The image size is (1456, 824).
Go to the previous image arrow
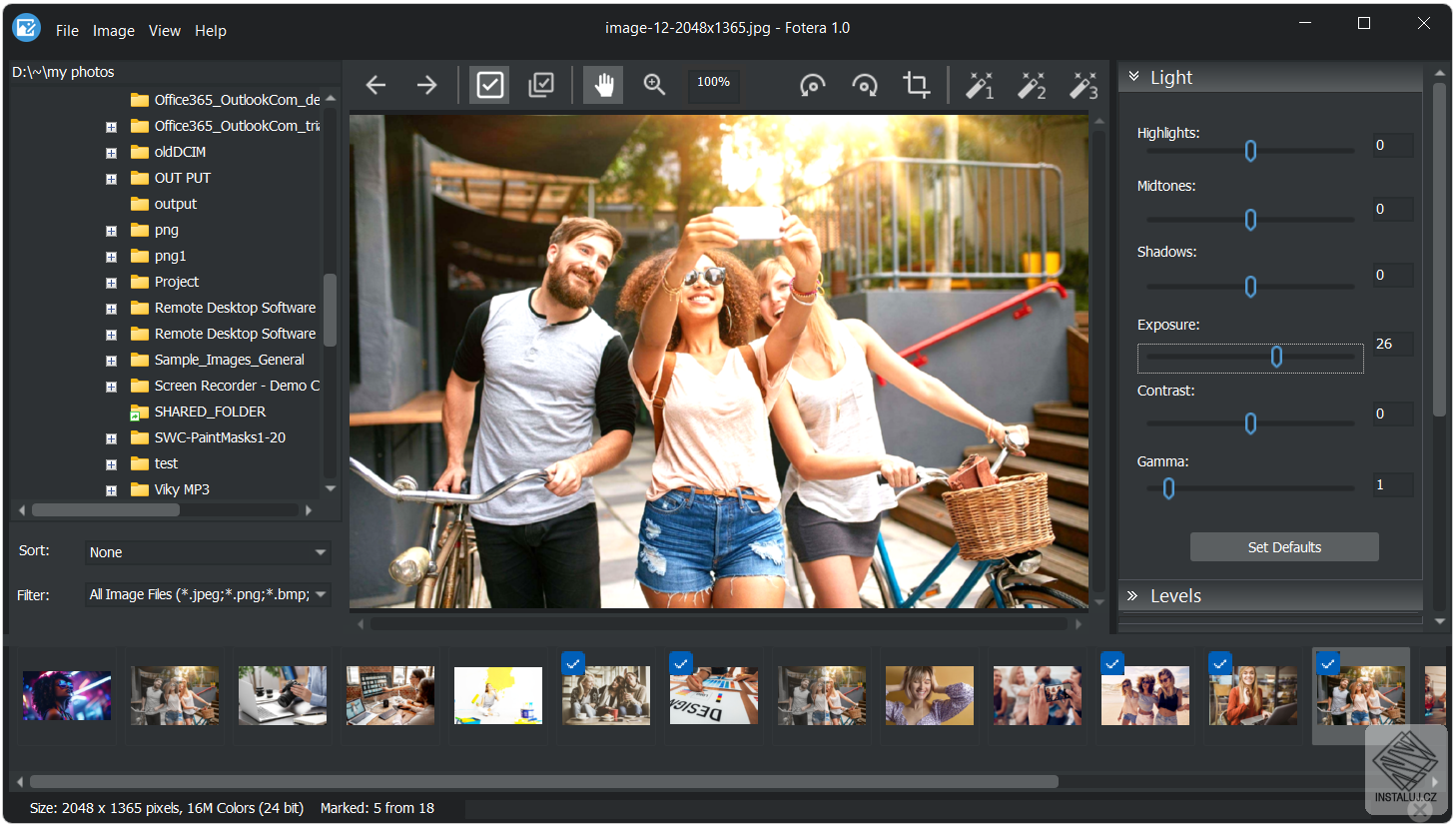[375, 85]
